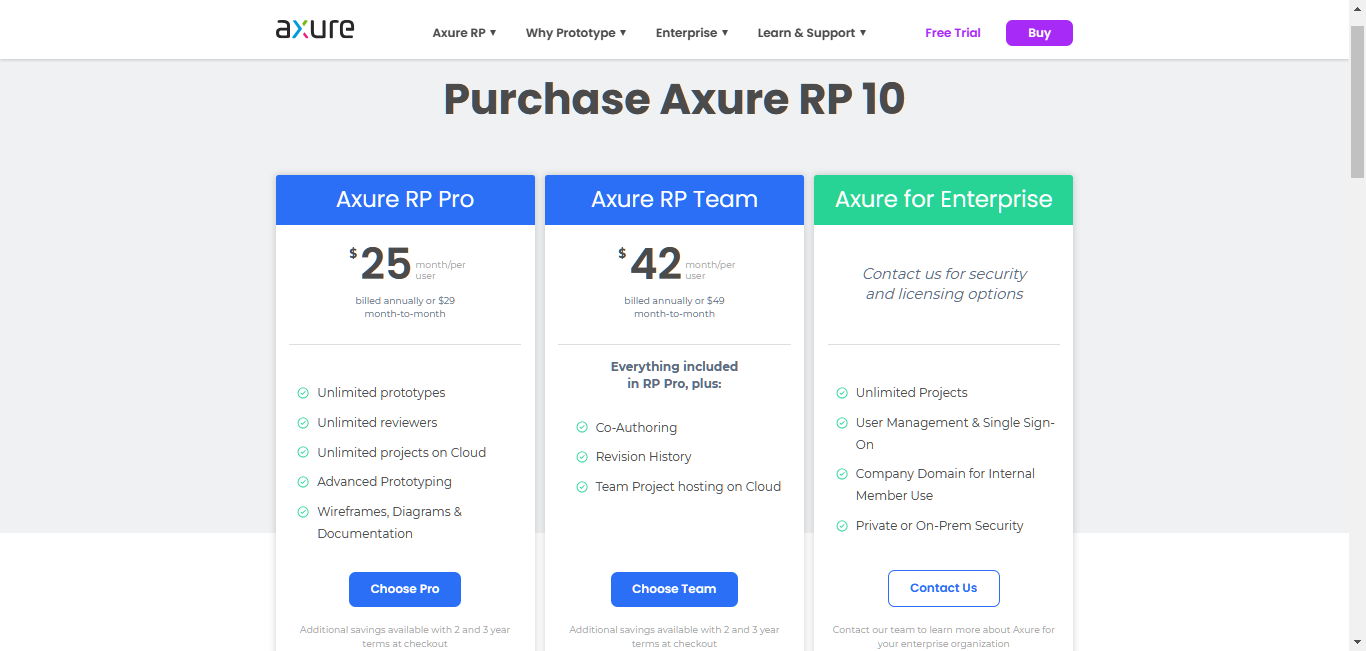Viewport: 1366px width, 651px height.
Task: Click check icon beside Unlimited prototypes
Action: [303, 393]
